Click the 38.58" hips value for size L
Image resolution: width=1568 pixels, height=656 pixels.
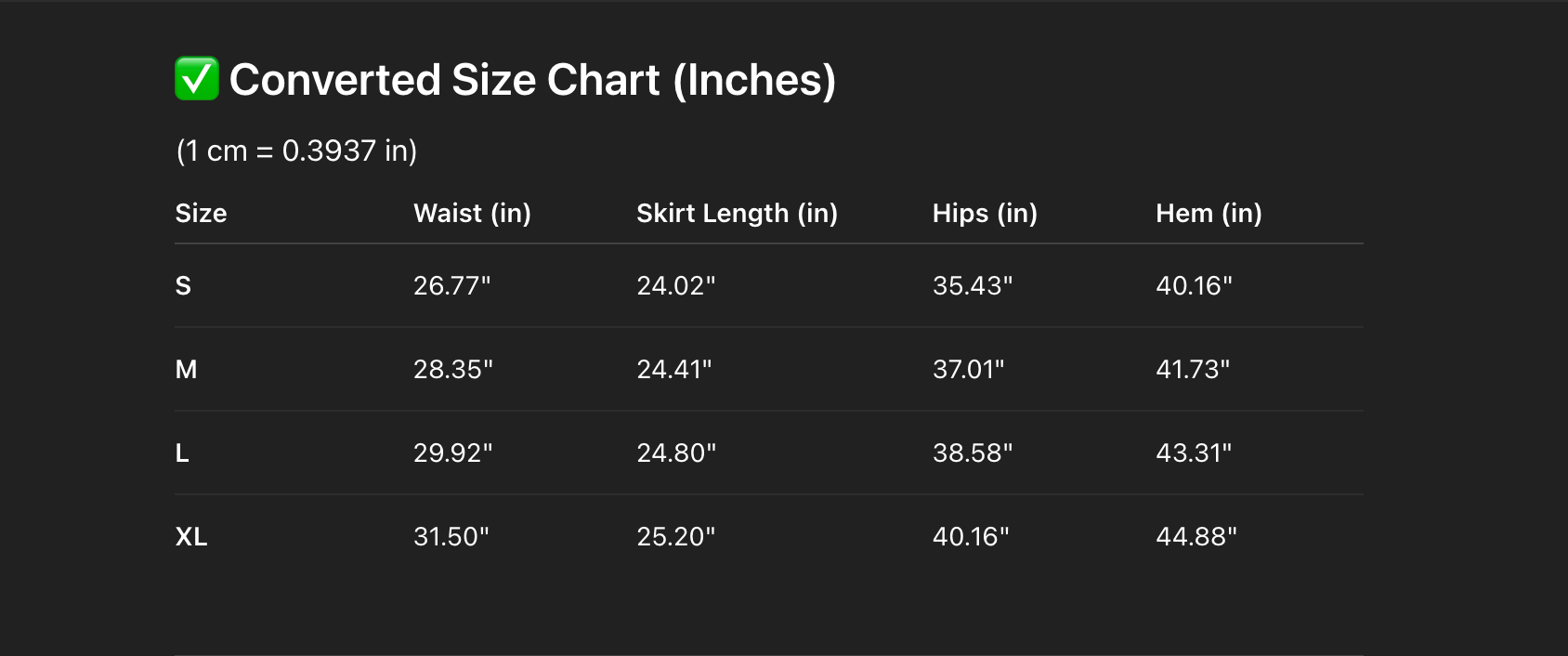[x=972, y=453]
